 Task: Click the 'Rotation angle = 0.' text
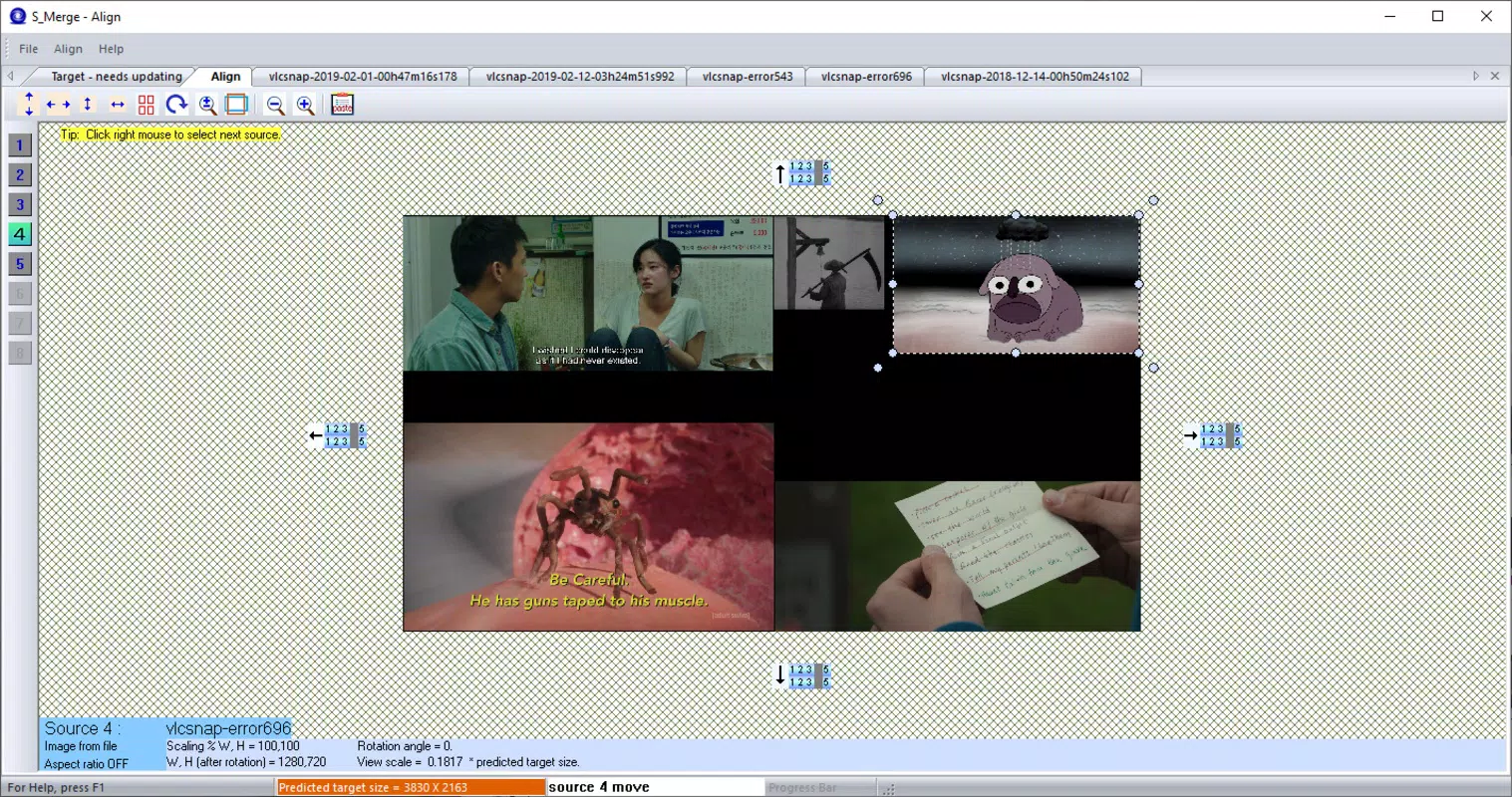[405, 746]
